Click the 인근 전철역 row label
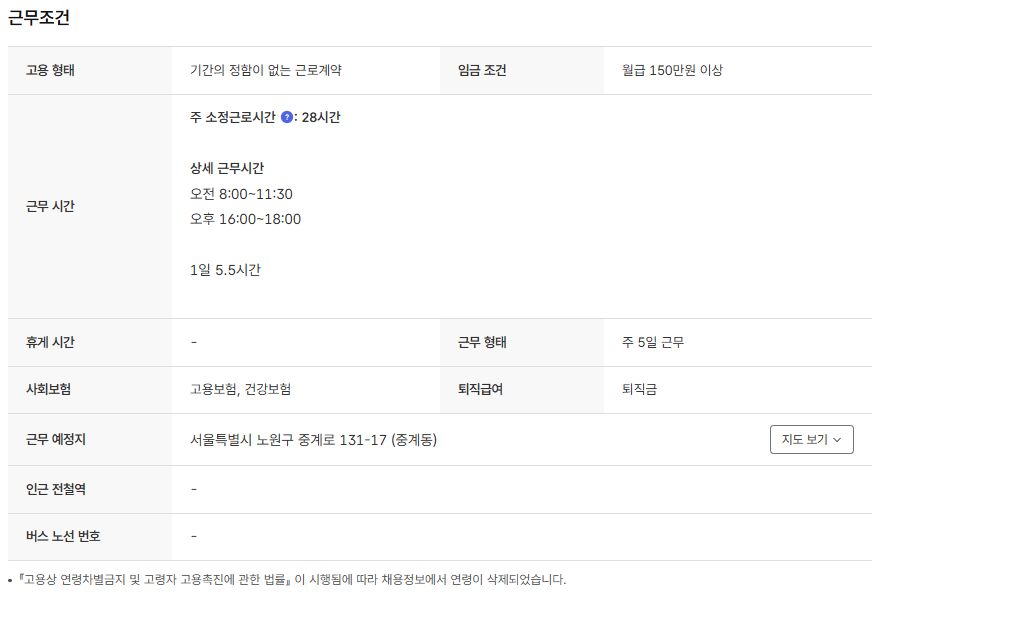This screenshot has height=635, width=1018. (x=55, y=490)
